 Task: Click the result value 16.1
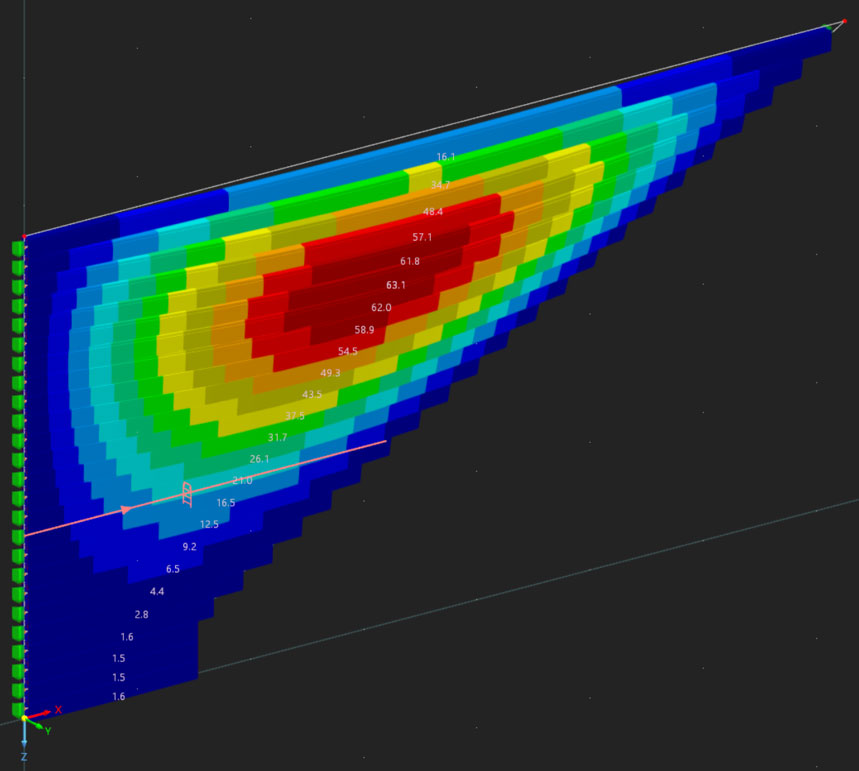[446, 157]
